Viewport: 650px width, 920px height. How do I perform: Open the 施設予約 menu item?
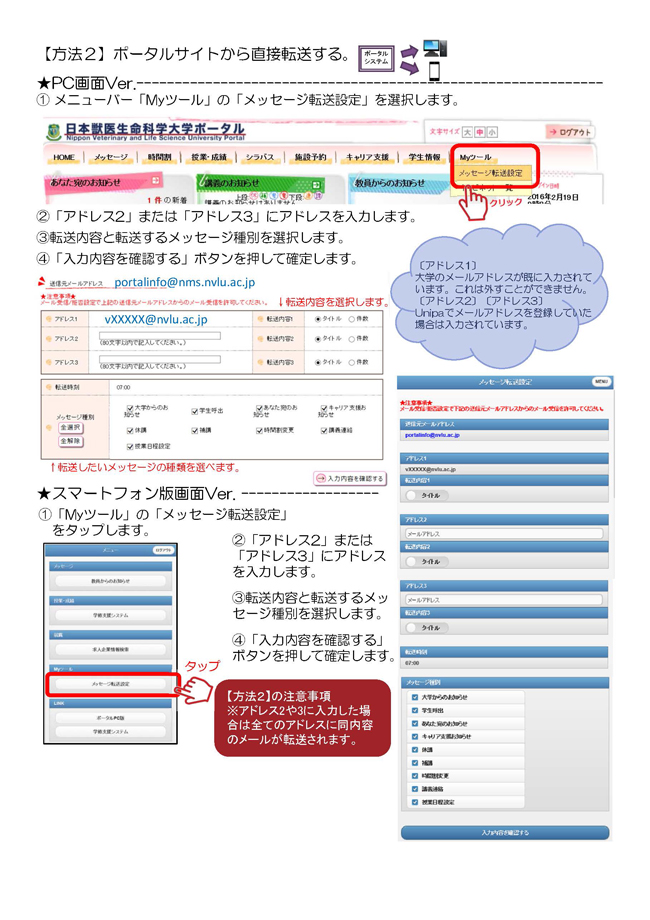[310, 157]
